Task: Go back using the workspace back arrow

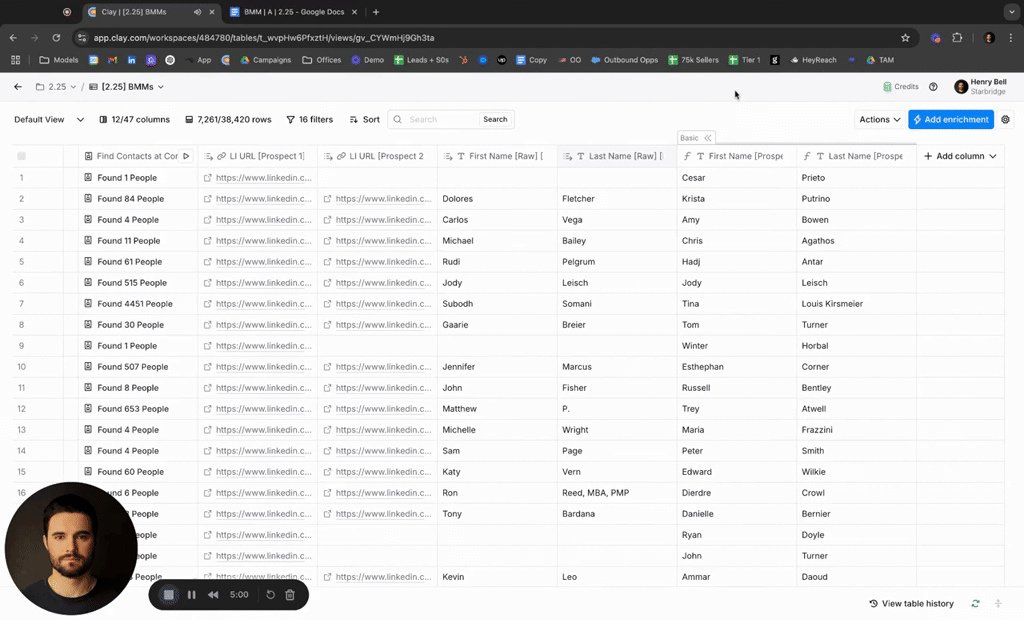Action: coord(18,87)
